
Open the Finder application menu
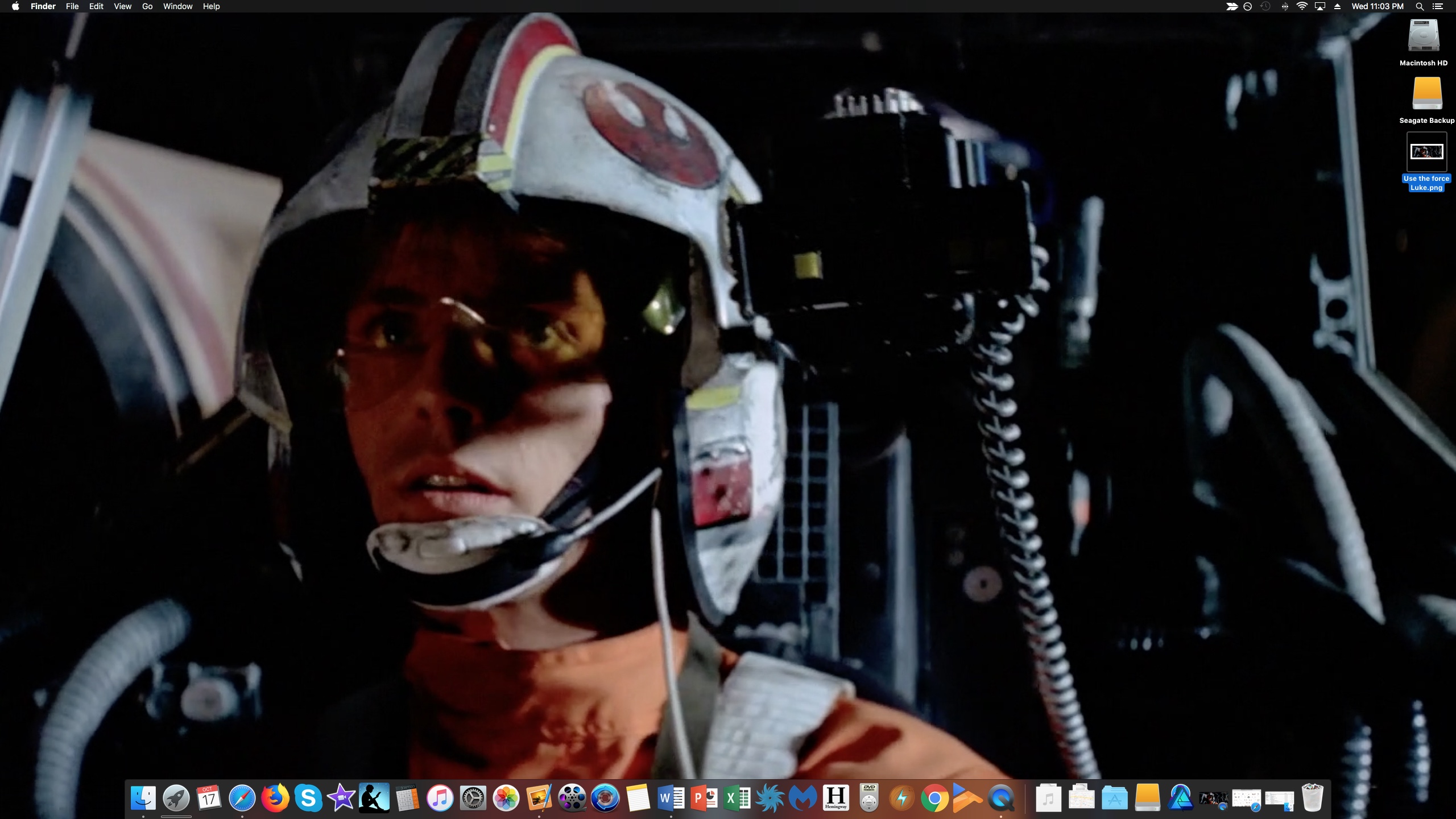click(43, 6)
